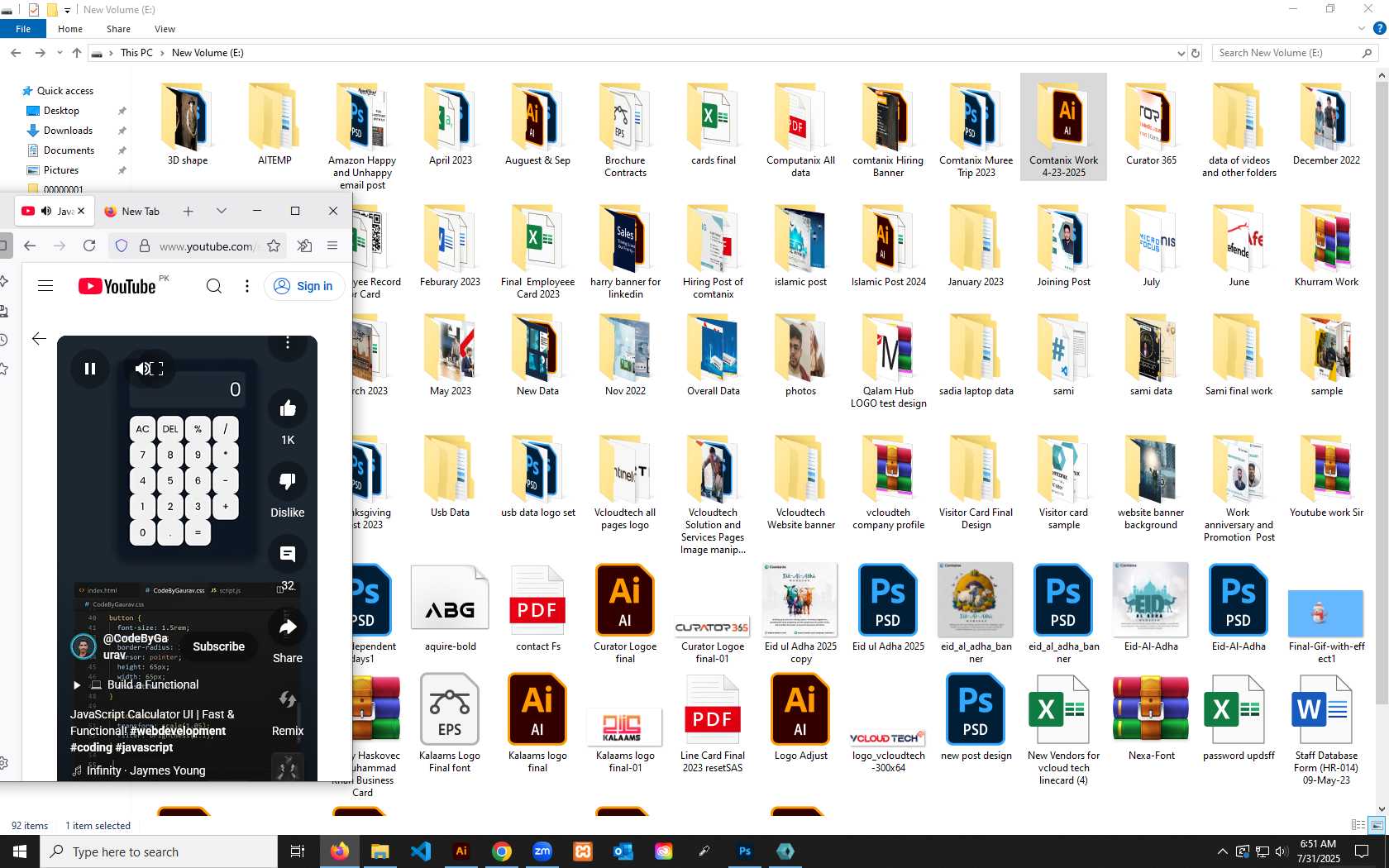Click the Remix icon
Screen dimensions: 1389x868
click(288, 699)
